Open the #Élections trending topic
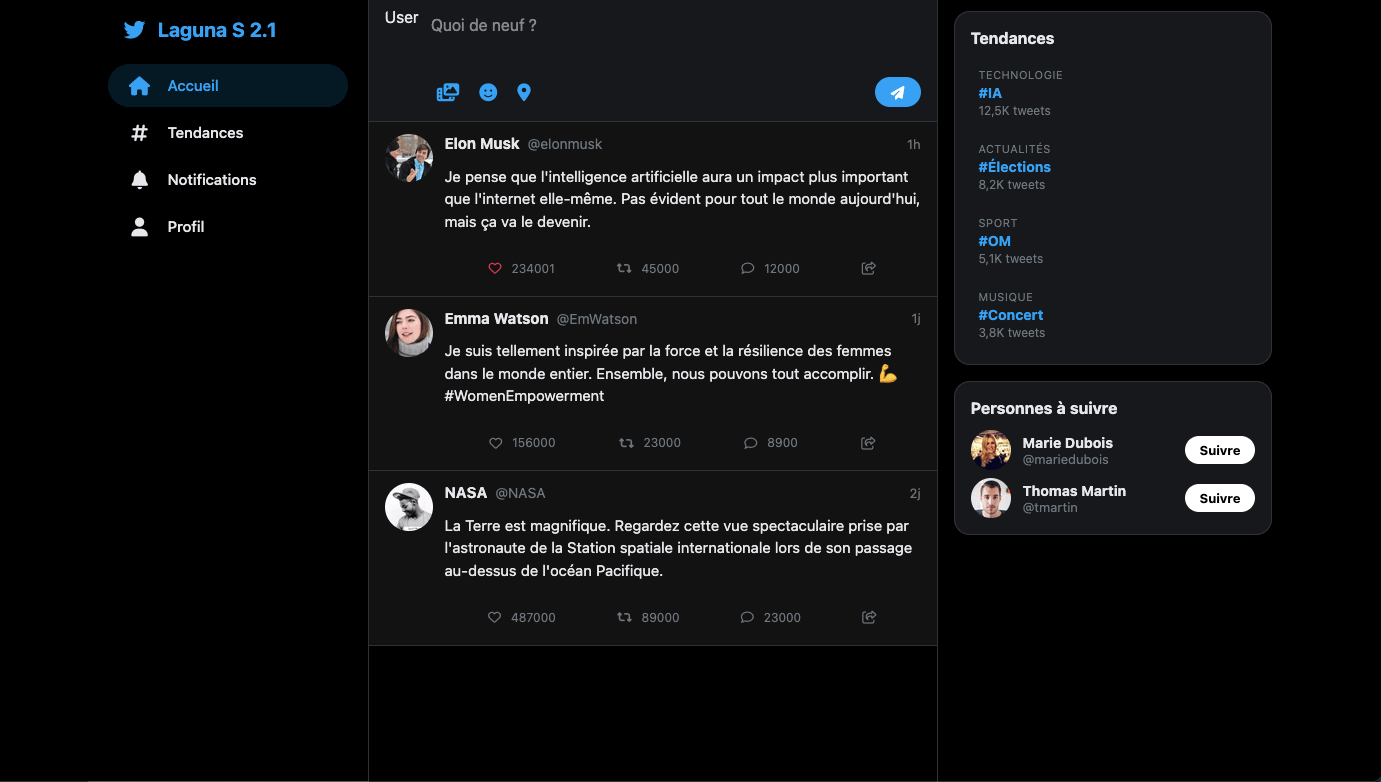Image resolution: width=1381 pixels, height=782 pixels. (1014, 167)
